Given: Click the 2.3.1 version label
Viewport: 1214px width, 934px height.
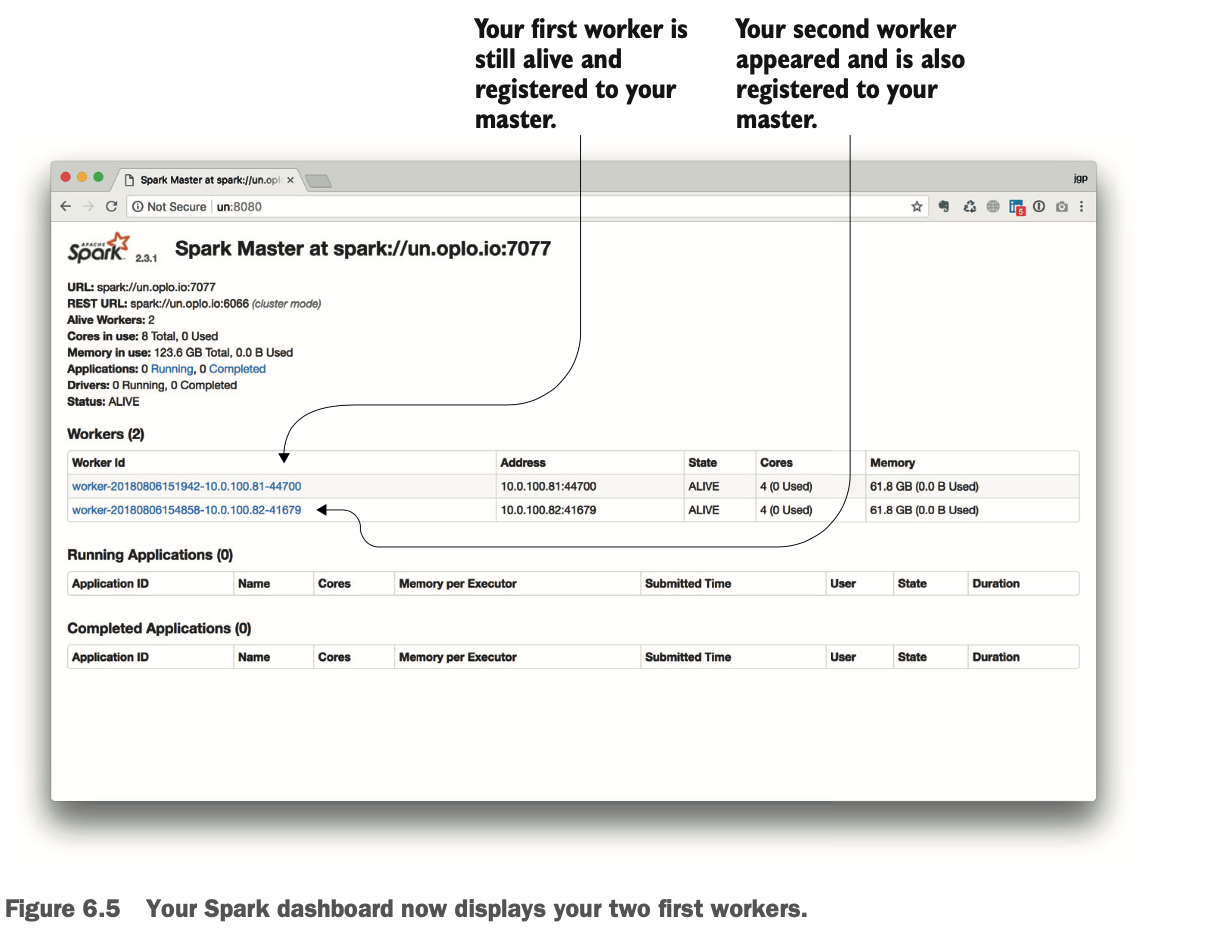Looking at the screenshot, I should pyautogui.click(x=146, y=257).
